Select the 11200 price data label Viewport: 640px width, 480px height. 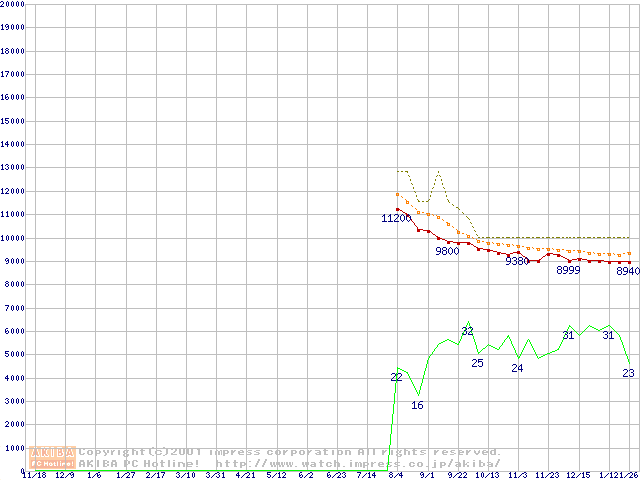click(396, 218)
